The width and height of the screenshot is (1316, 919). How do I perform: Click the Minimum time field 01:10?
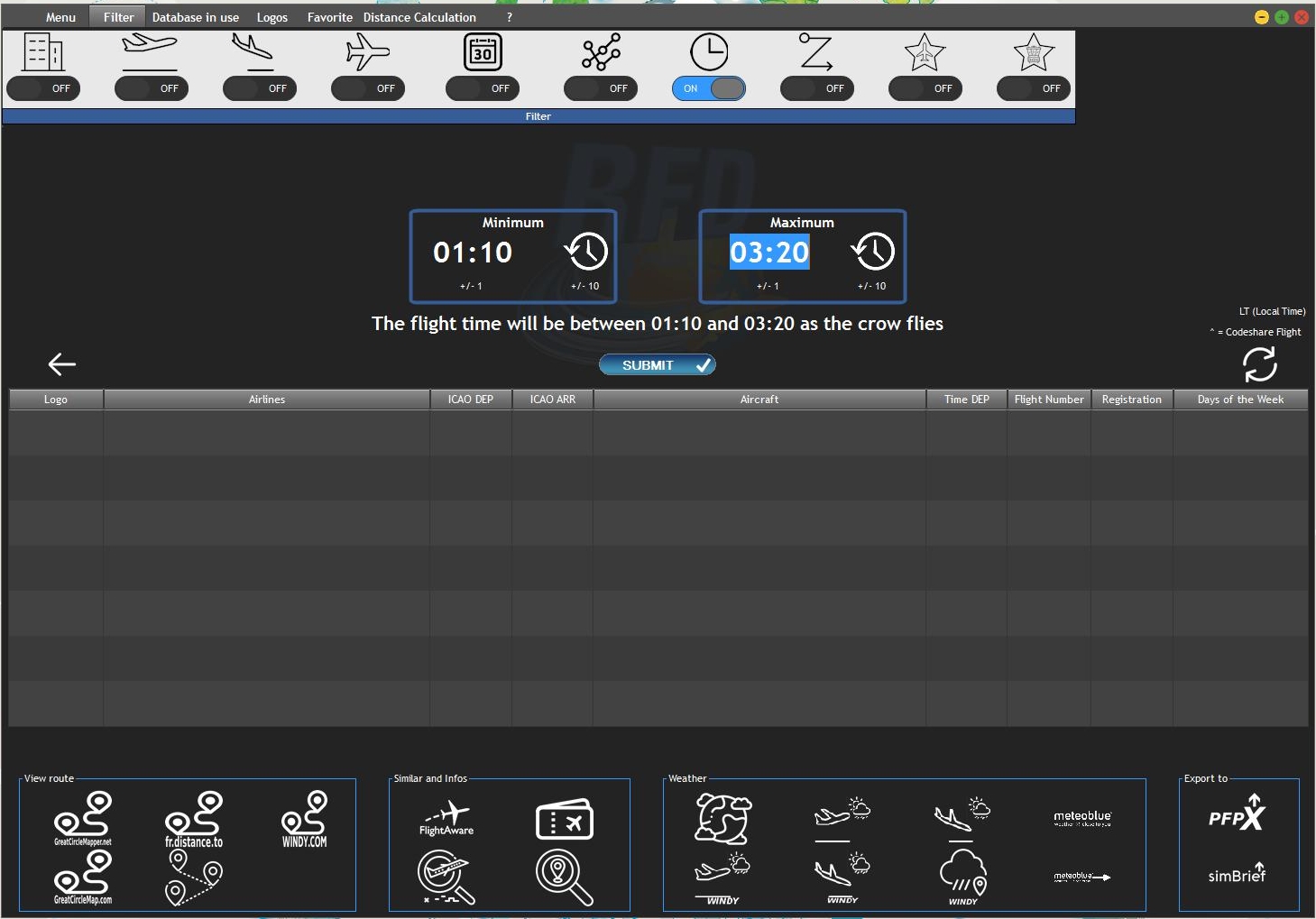point(473,253)
